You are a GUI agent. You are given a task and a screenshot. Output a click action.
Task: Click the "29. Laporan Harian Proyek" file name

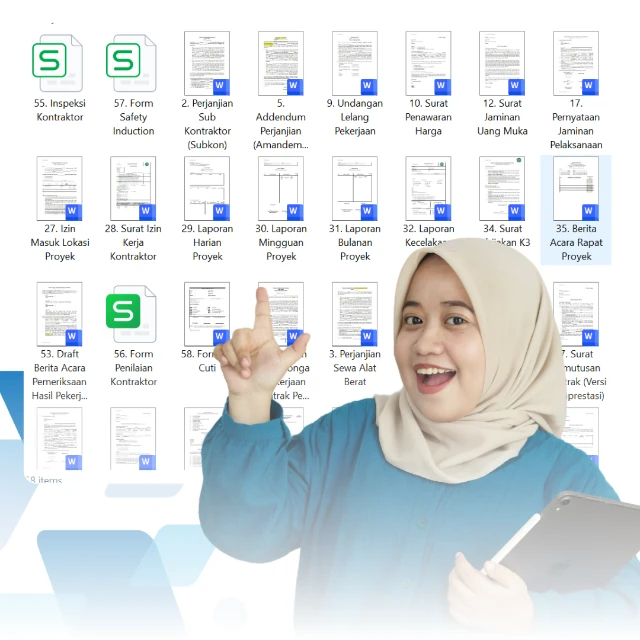point(207,242)
